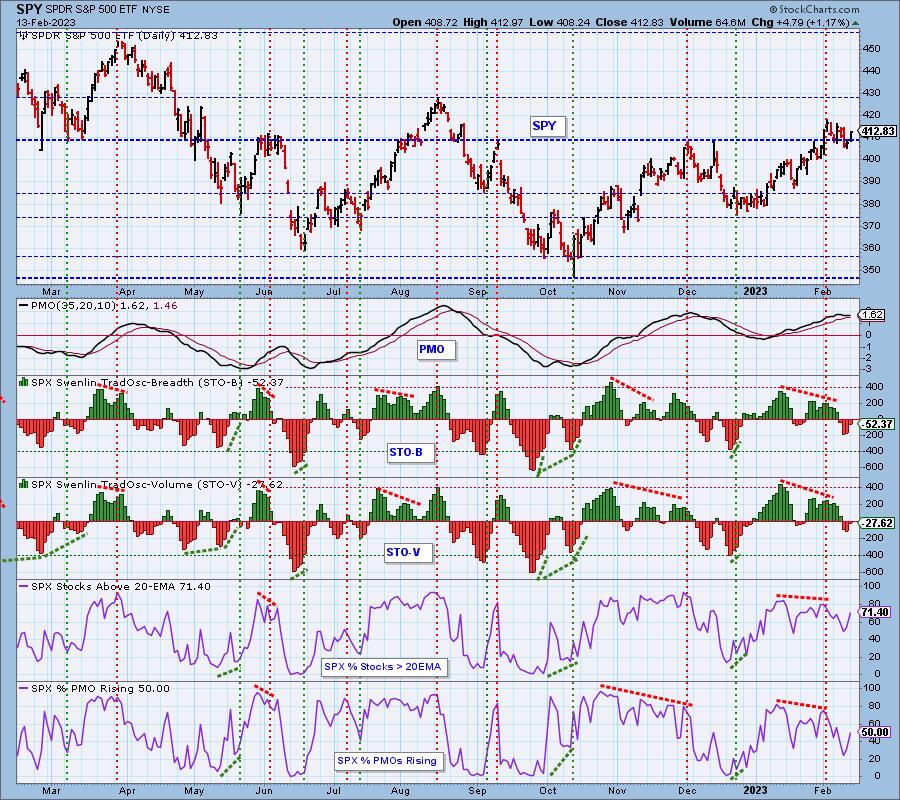
Task: Click the SPX Swenlin TradOsc-Volume legend
Action: [157, 484]
